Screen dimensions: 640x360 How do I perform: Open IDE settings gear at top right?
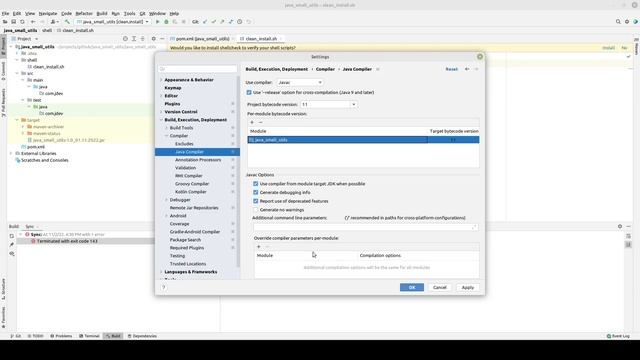pos(627,22)
